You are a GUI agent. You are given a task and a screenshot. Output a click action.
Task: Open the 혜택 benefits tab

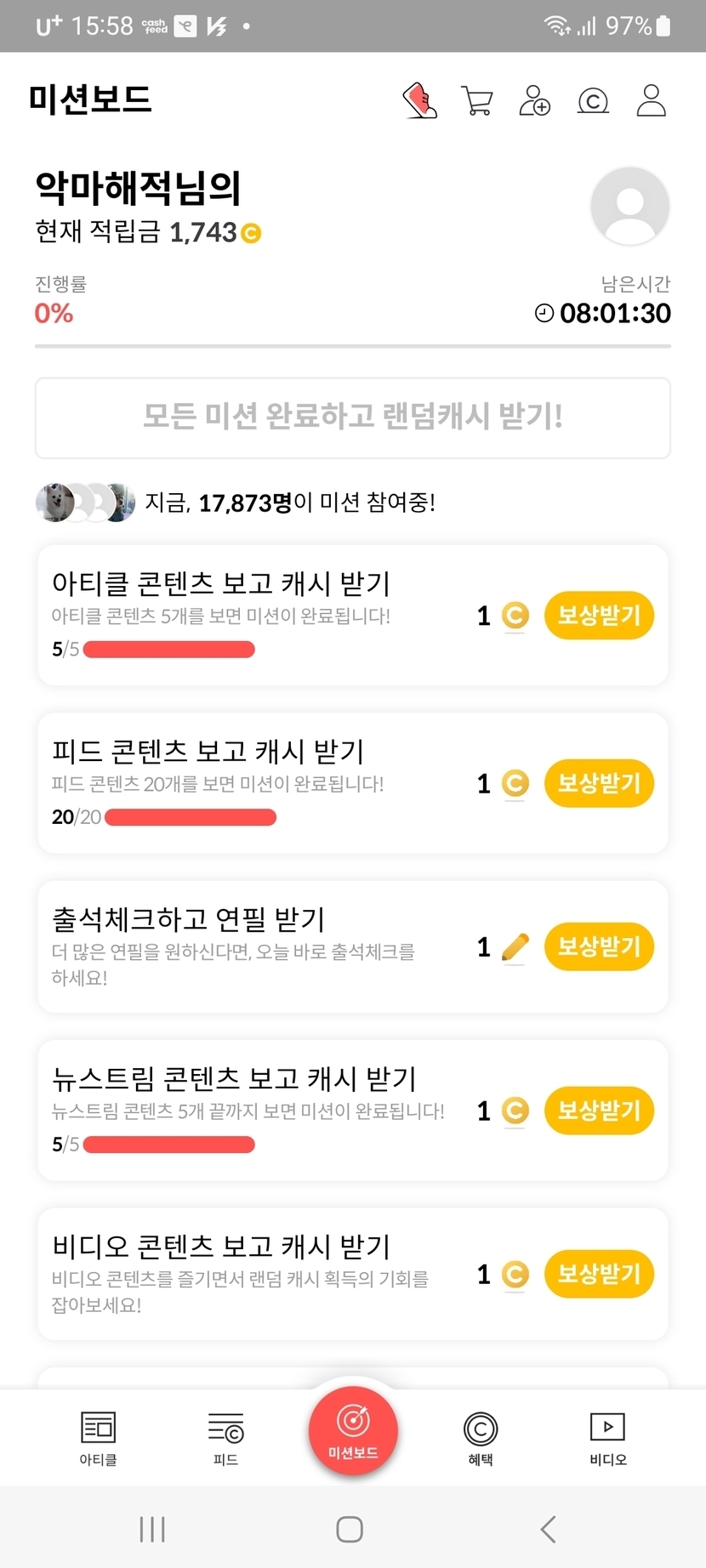pyautogui.click(x=481, y=1437)
